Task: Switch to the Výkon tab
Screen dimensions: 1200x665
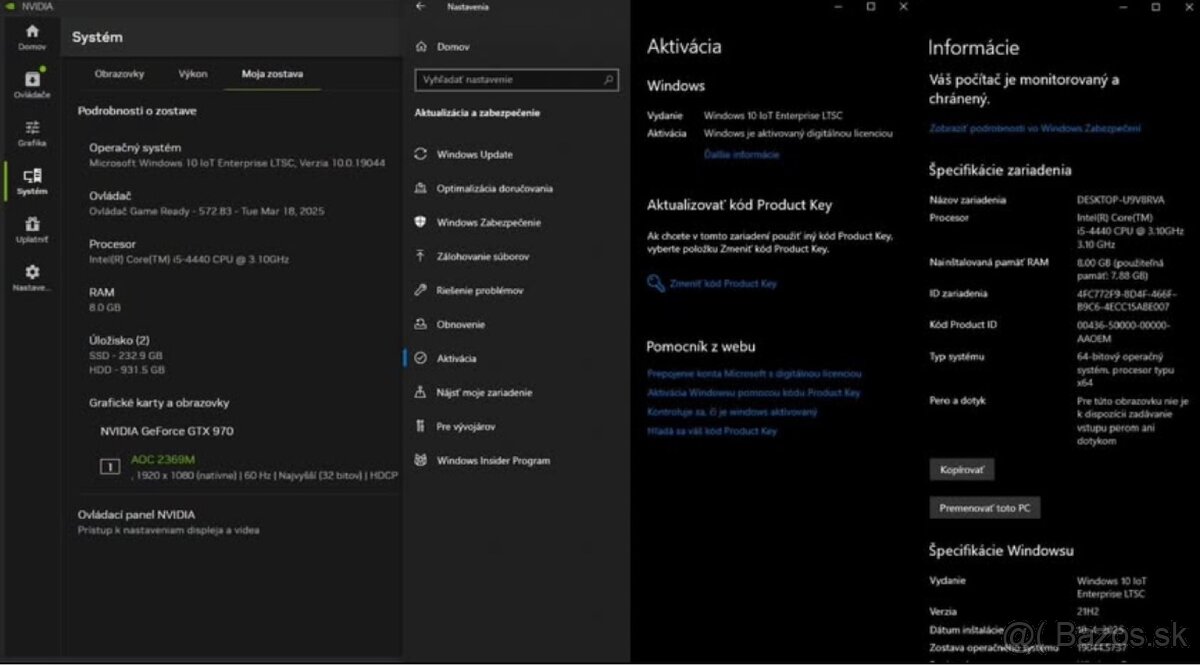Action: coord(193,74)
